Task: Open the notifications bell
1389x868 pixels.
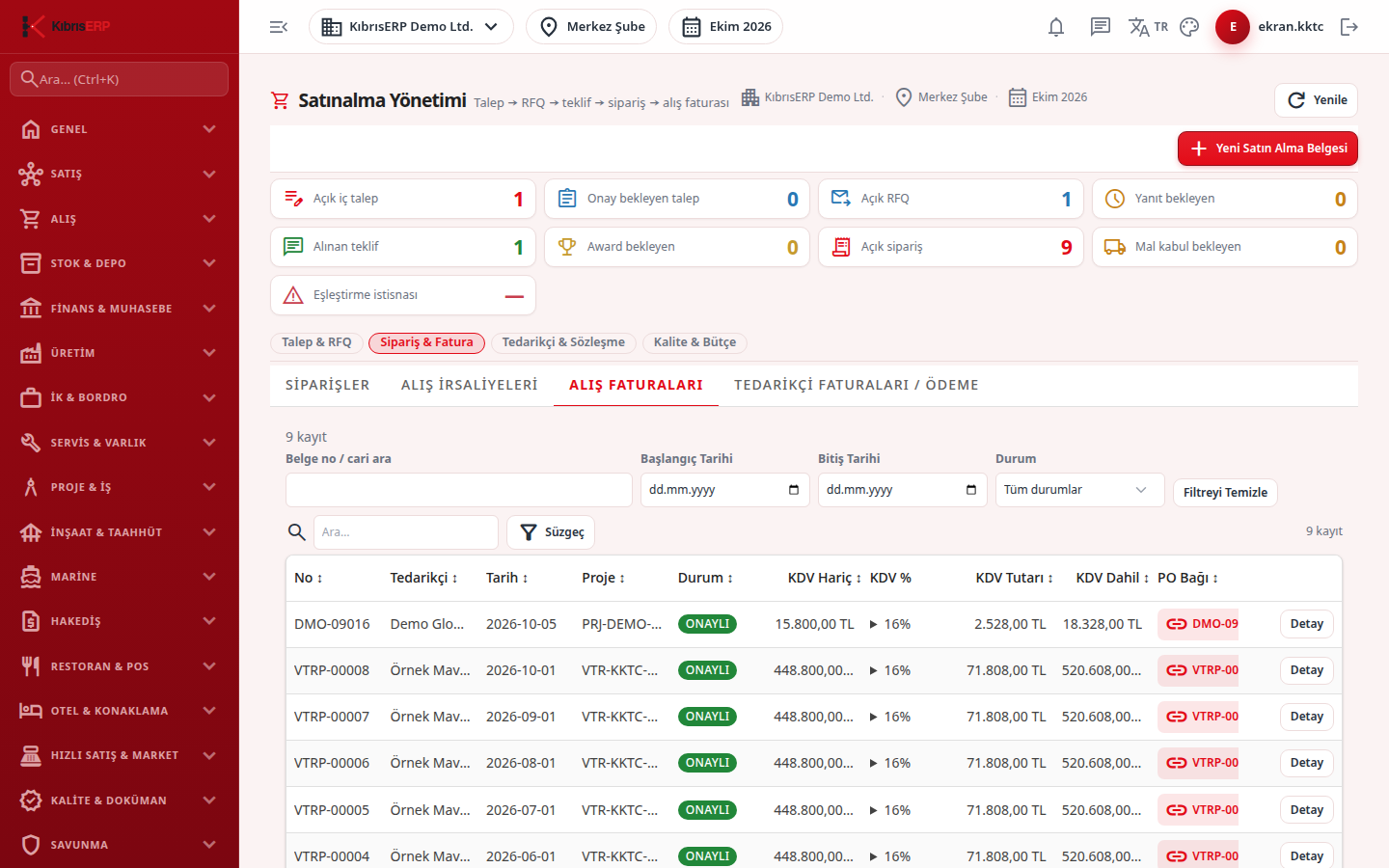Action: coord(1056,27)
